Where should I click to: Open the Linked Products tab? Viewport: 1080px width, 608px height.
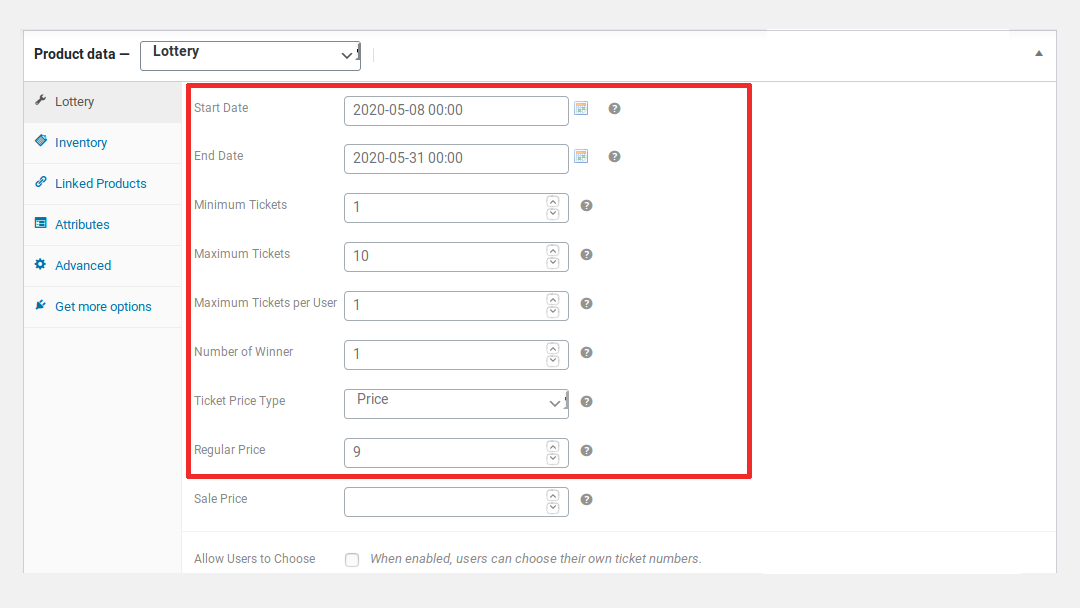pyautogui.click(x=103, y=184)
